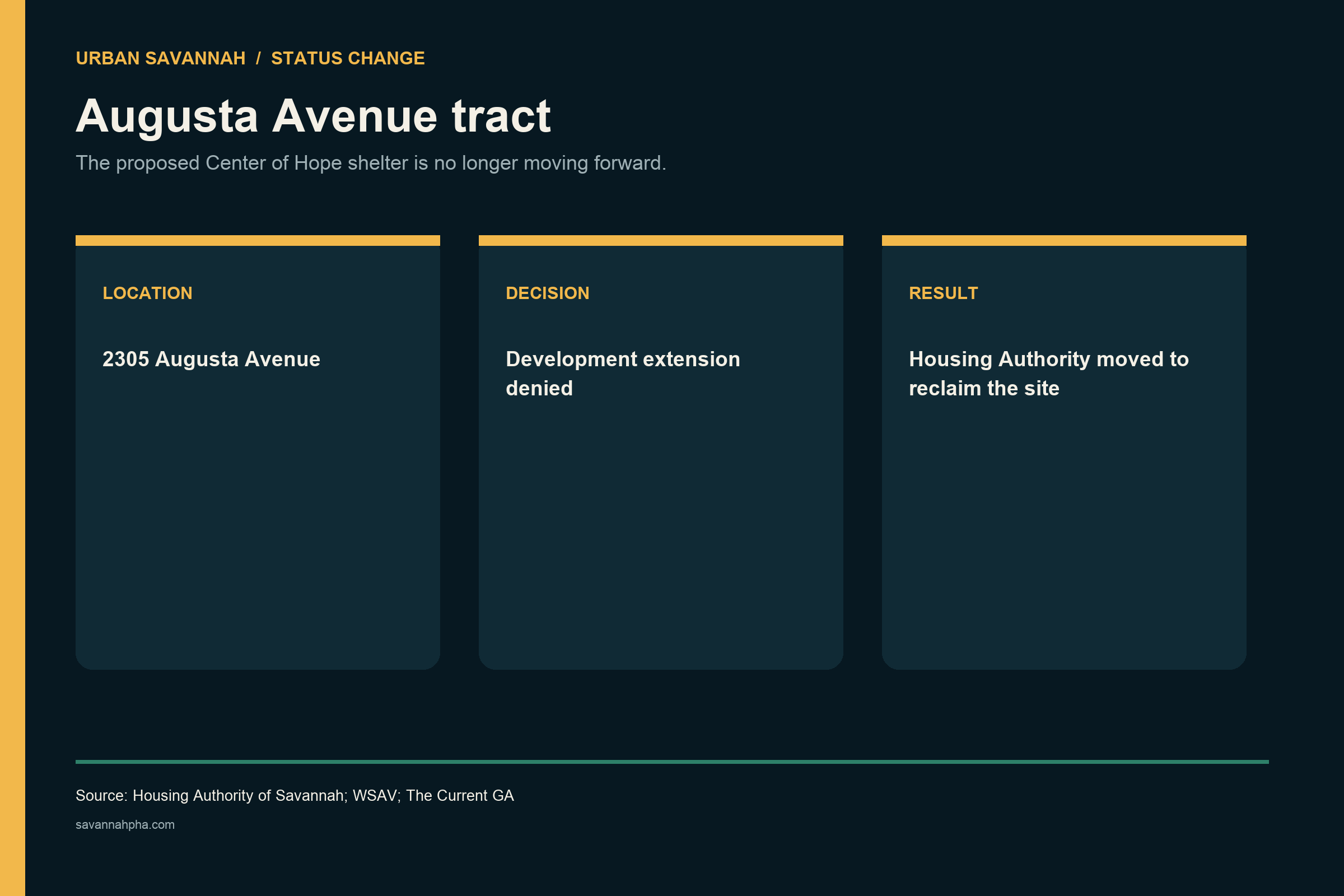Select the Development extension denied text
The width and height of the screenshot is (1344, 896).
pyautogui.click(x=623, y=374)
